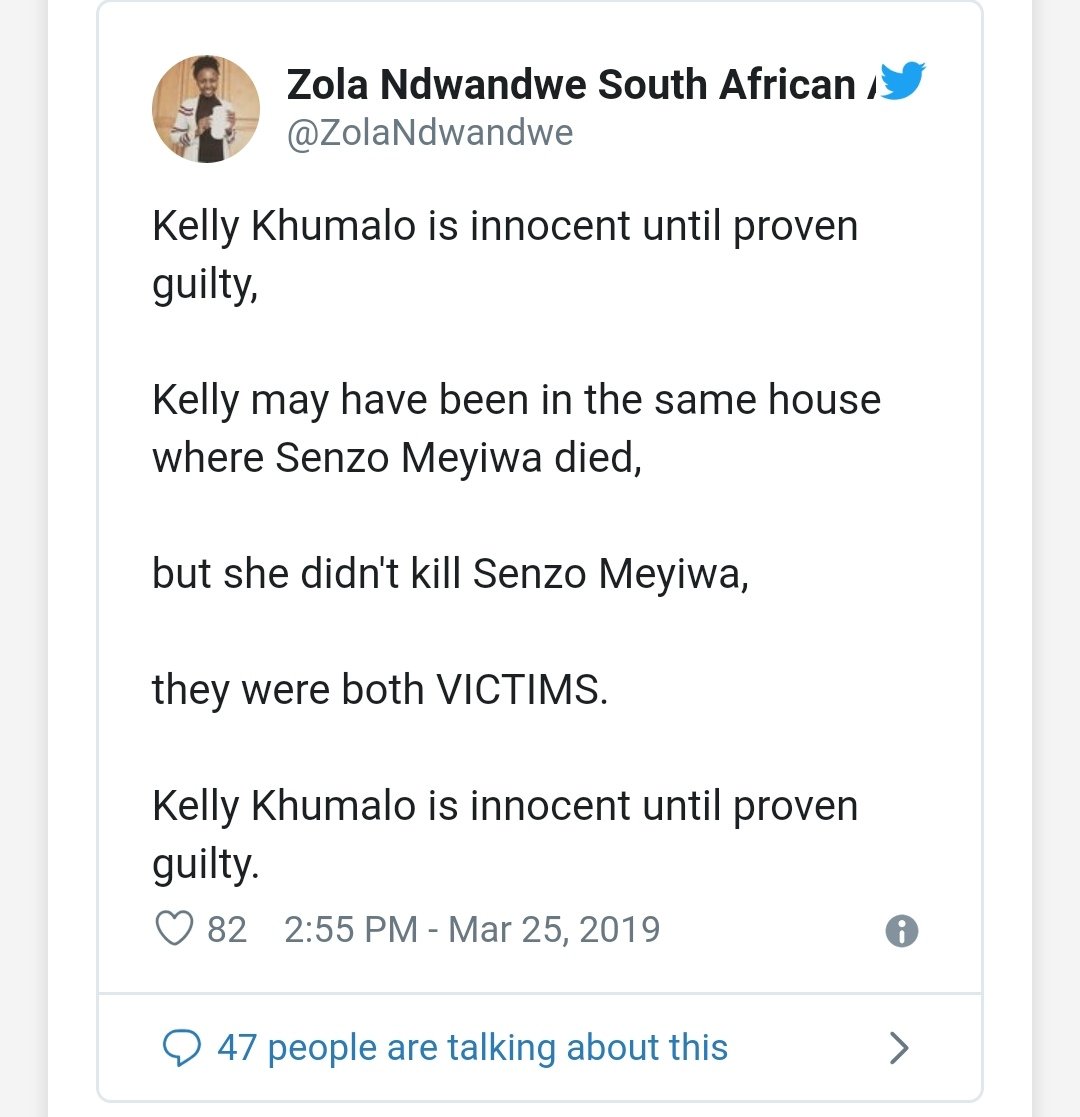Visit the @ZolaNdwandwe handle
Viewport: 1080px width, 1117px height.
coord(430,134)
